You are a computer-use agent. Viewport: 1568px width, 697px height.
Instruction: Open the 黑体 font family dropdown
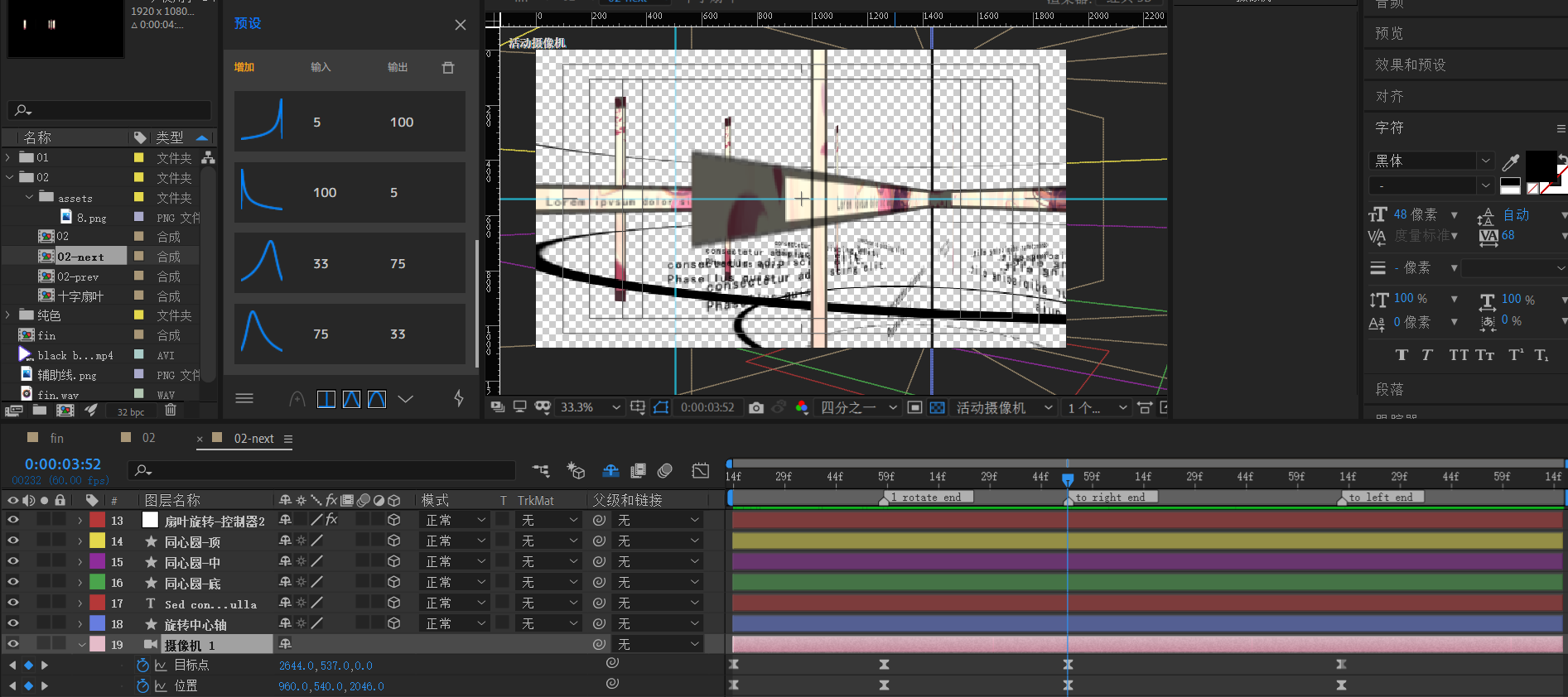point(1432,161)
